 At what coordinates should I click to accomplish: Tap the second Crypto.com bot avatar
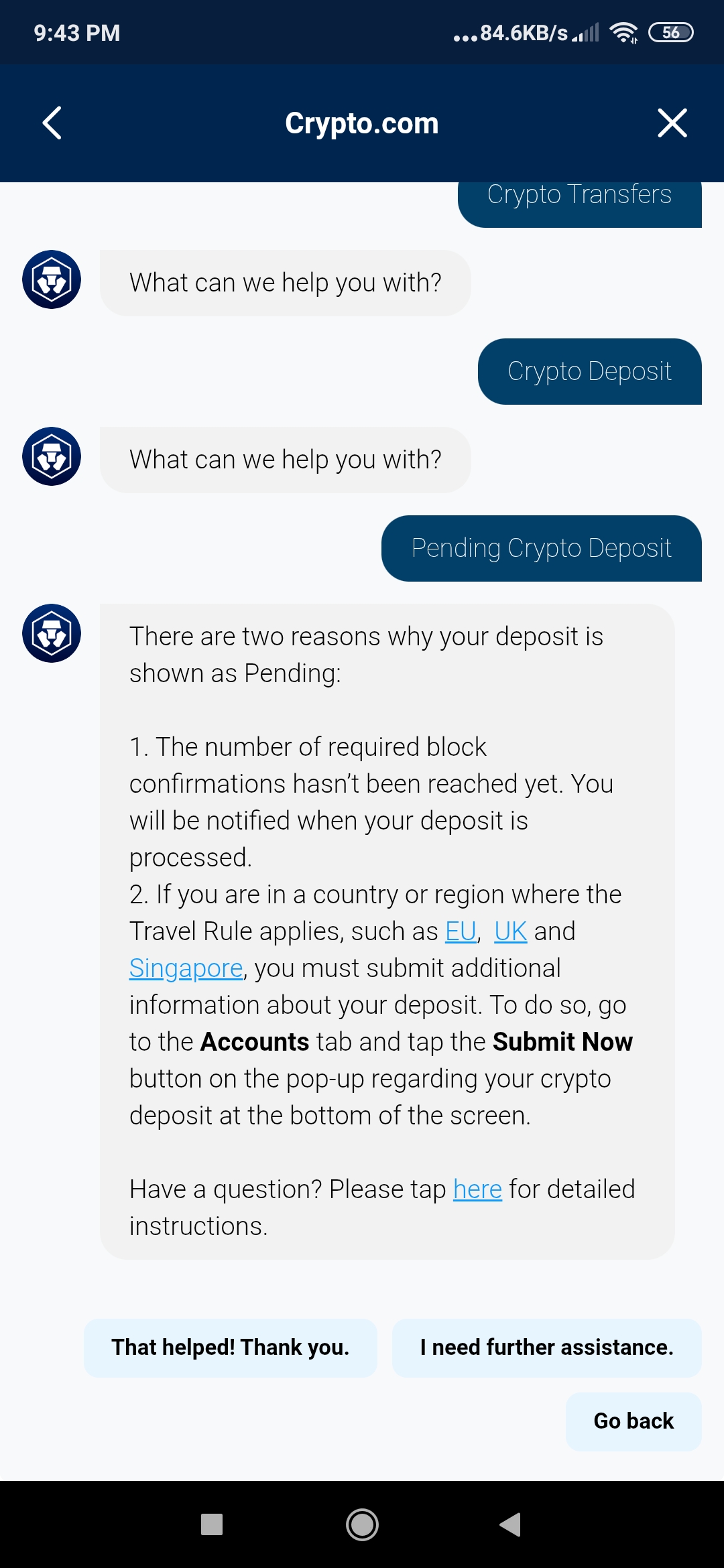click(52, 456)
